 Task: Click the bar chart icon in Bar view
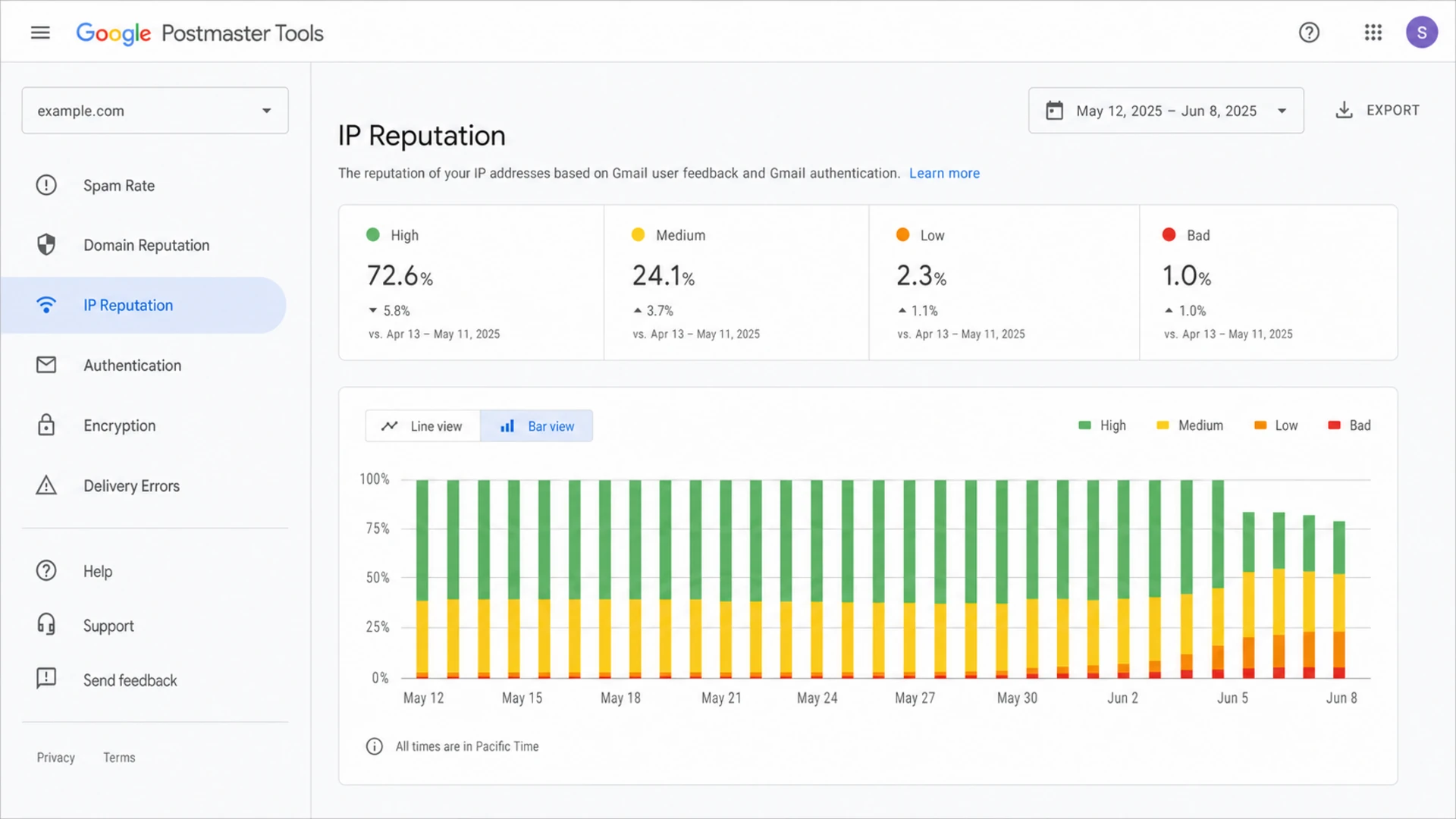point(507,426)
